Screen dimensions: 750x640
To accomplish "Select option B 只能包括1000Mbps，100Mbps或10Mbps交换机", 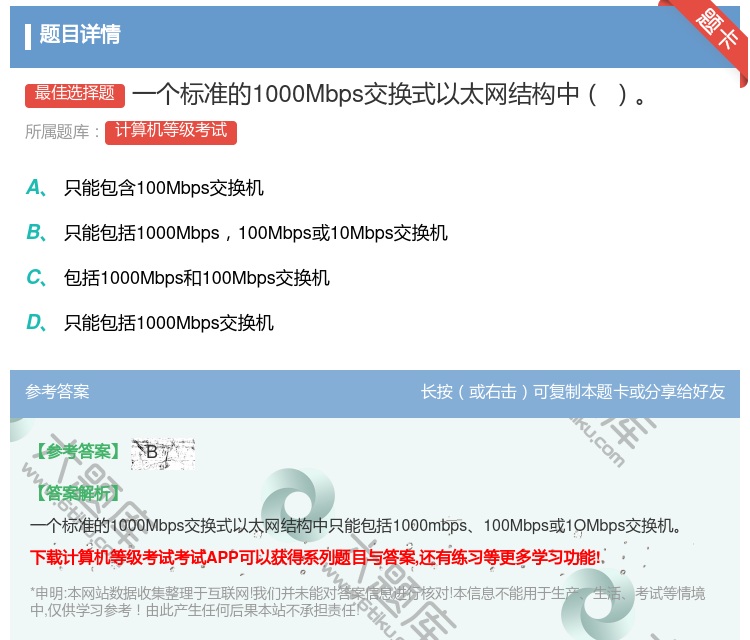I will (237, 233).
